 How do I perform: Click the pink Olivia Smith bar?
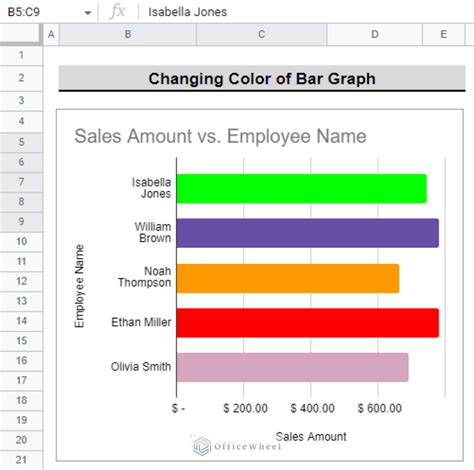point(292,367)
